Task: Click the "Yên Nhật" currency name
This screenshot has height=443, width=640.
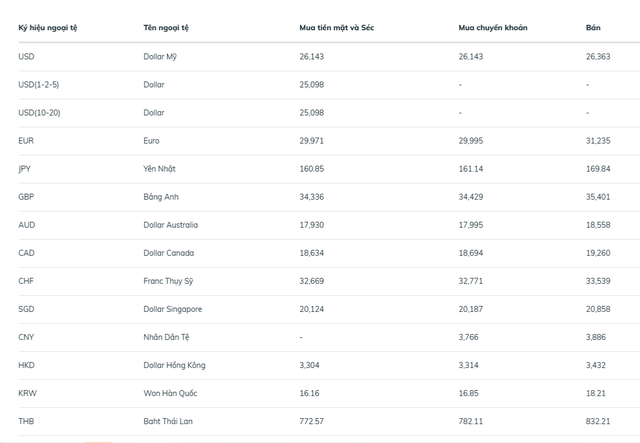Action: [x=161, y=169]
